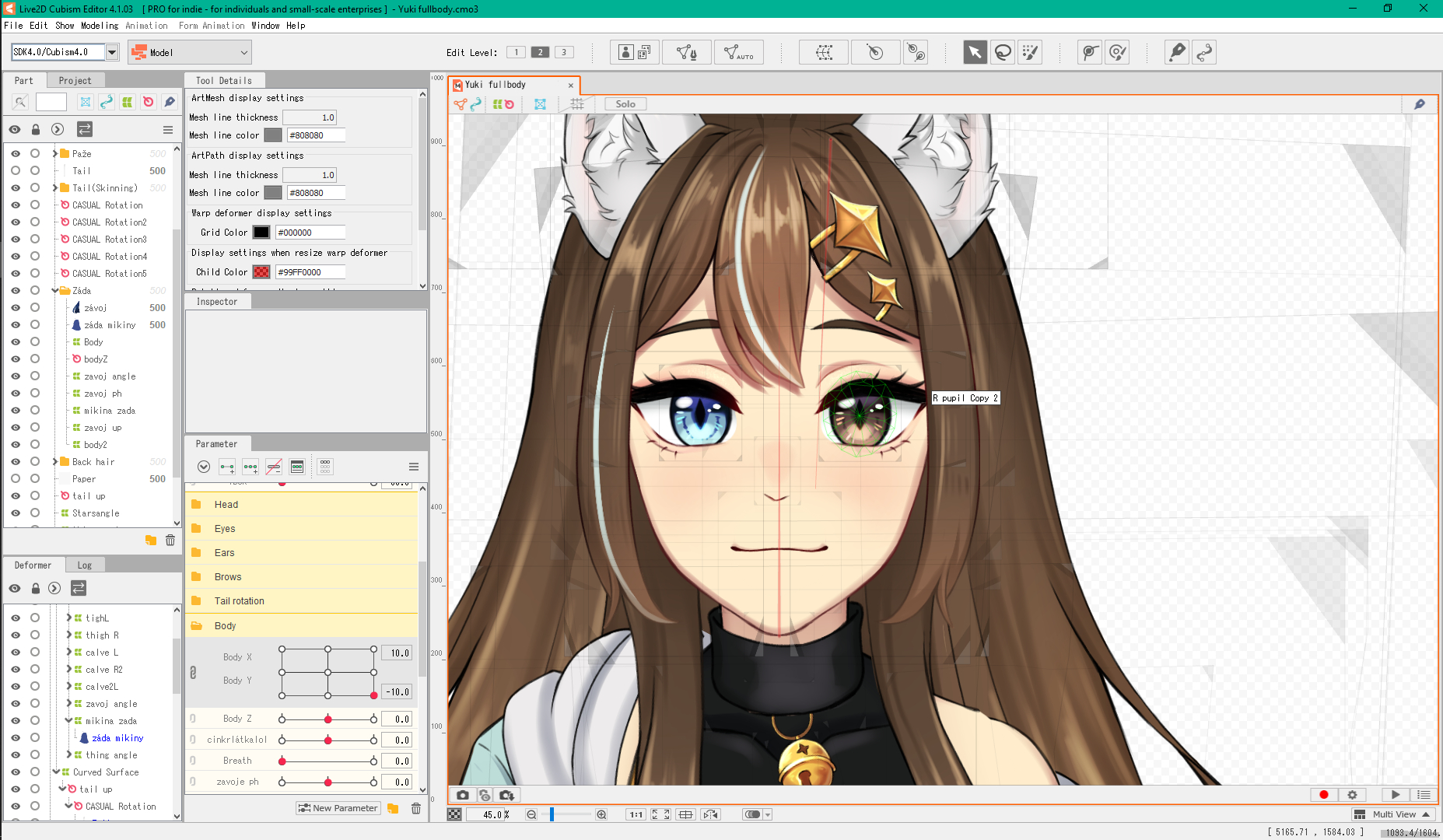The width and height of the screenshot is (1443, 840).
Task: Click the ArtMesh Mesh line thickness field
Action: tap(310, 117)
